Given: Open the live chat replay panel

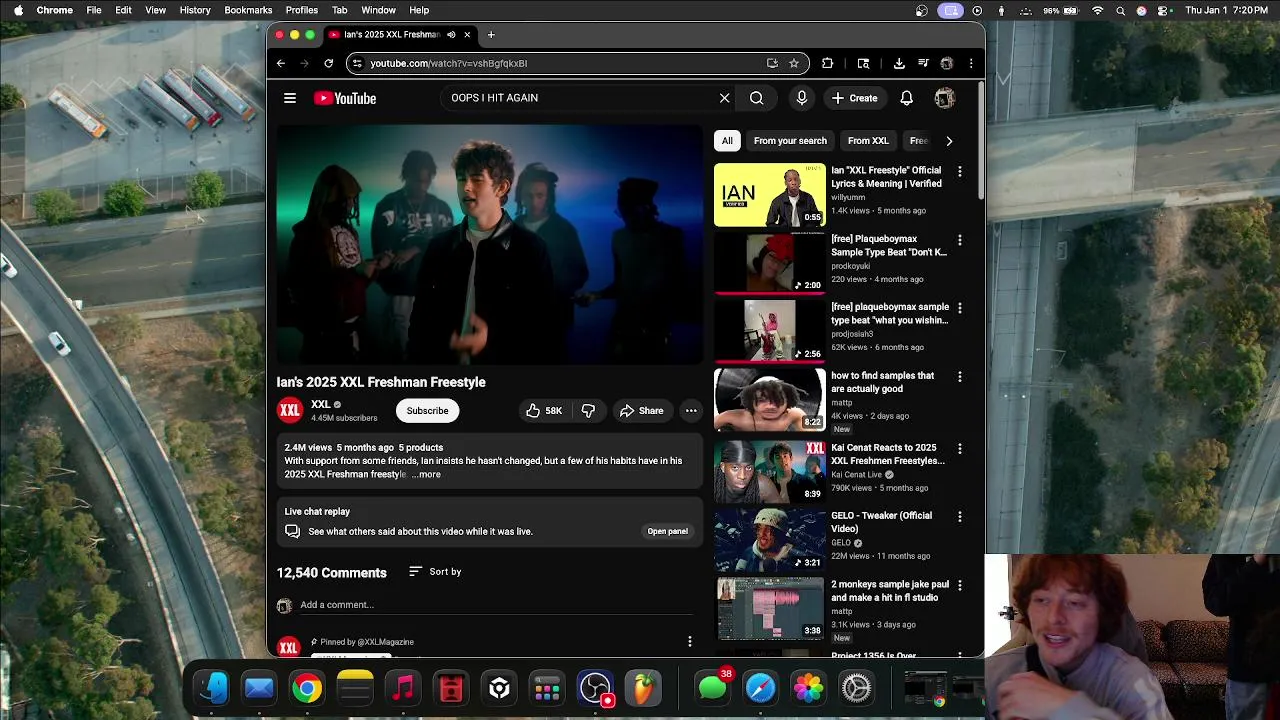Looking at the screenshot, I should (667, 531).
